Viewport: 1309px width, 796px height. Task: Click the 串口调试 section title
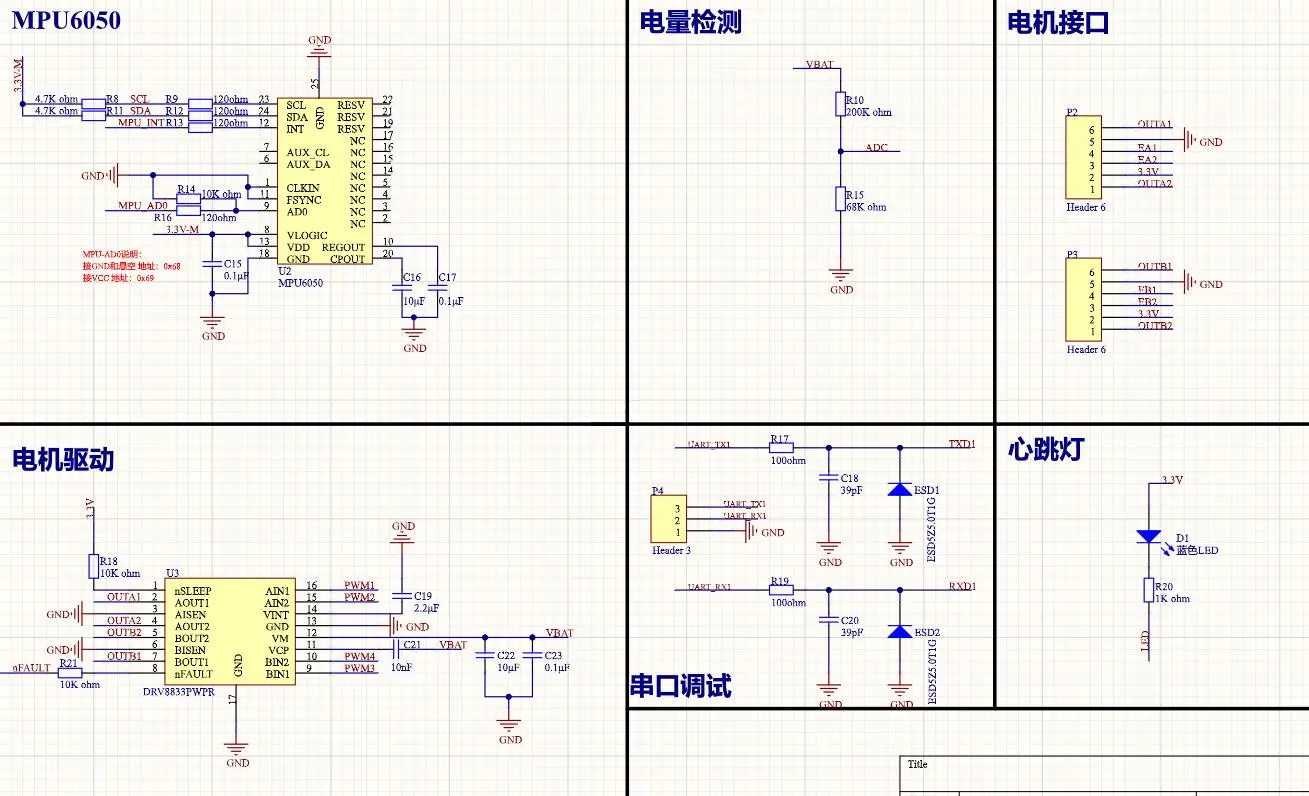[x=680, y=686]
